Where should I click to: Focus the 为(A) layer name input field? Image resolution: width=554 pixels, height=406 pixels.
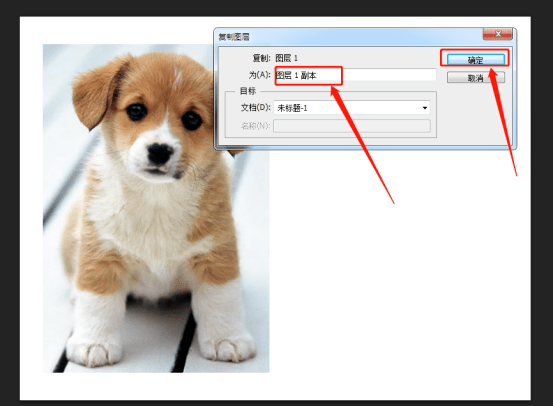pos(355,75)
